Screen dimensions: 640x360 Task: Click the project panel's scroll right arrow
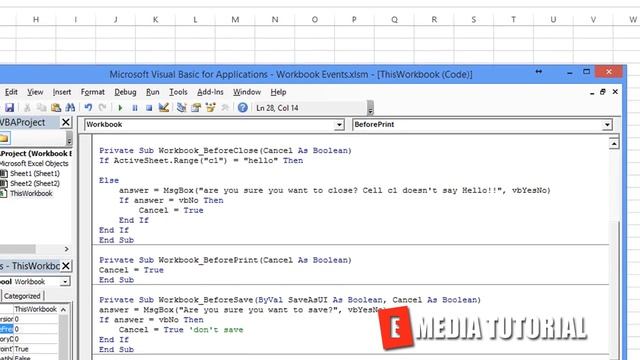(67, 249)
